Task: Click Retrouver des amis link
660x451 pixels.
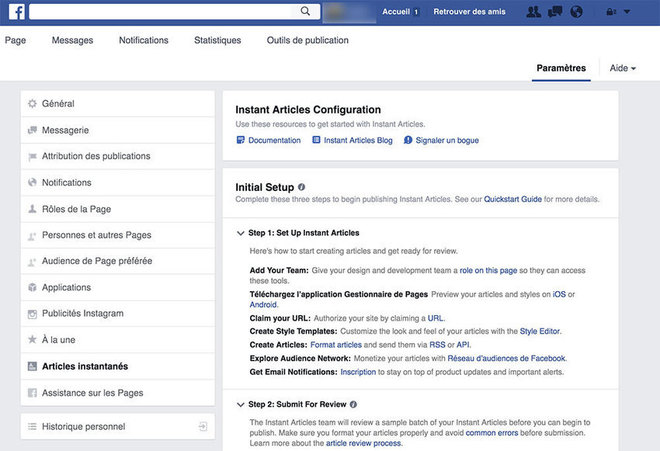Action: pyautogui.click(x=469, y=12)
